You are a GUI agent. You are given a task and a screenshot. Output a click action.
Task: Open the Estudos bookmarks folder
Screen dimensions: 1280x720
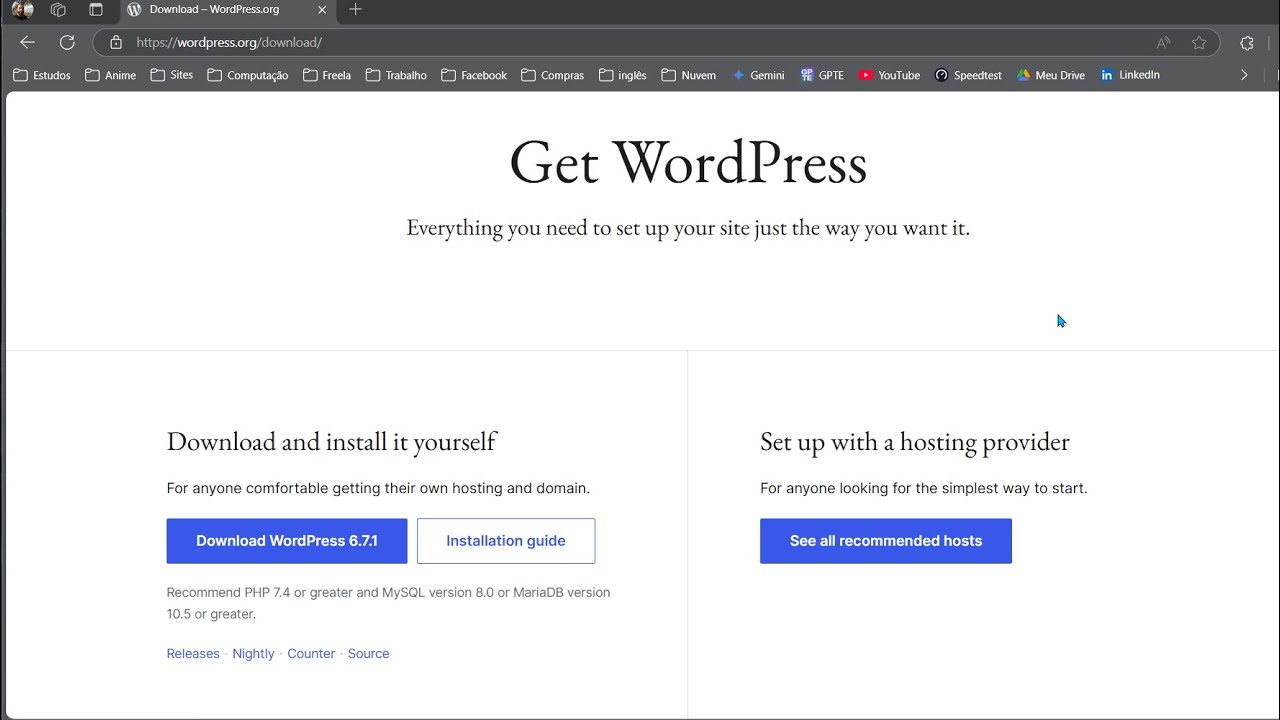[42, 75]
